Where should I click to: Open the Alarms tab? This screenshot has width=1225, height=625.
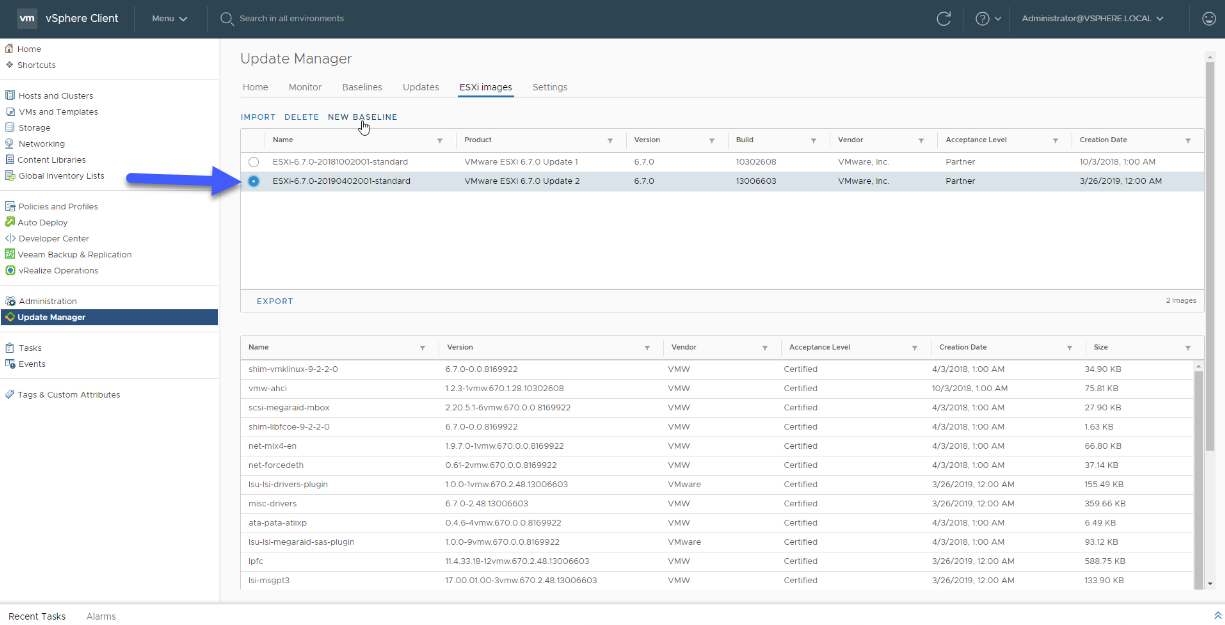coord(101,616)
